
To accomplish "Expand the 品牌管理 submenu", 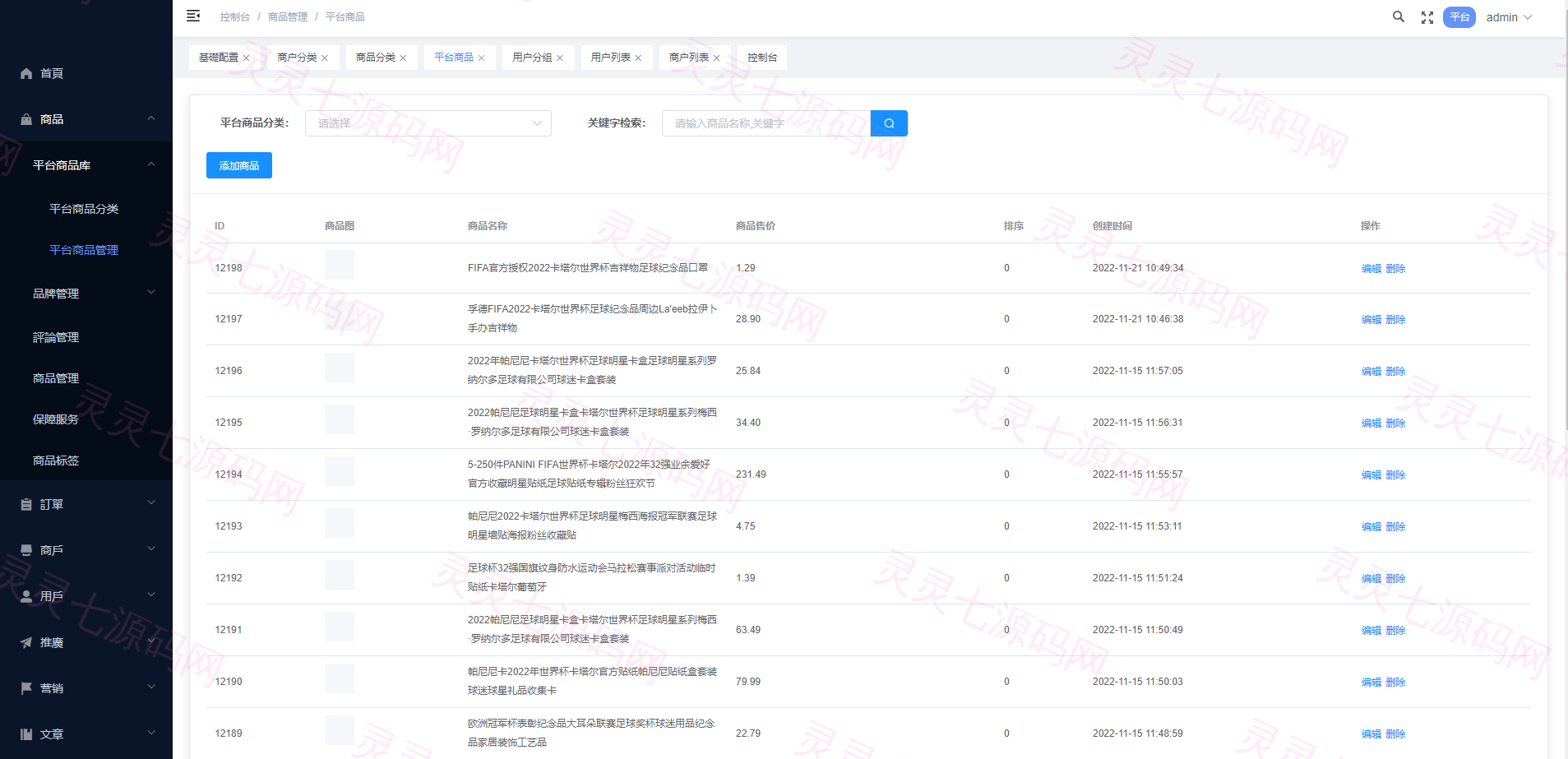I will pyautogui.click(x=86, y=294).
